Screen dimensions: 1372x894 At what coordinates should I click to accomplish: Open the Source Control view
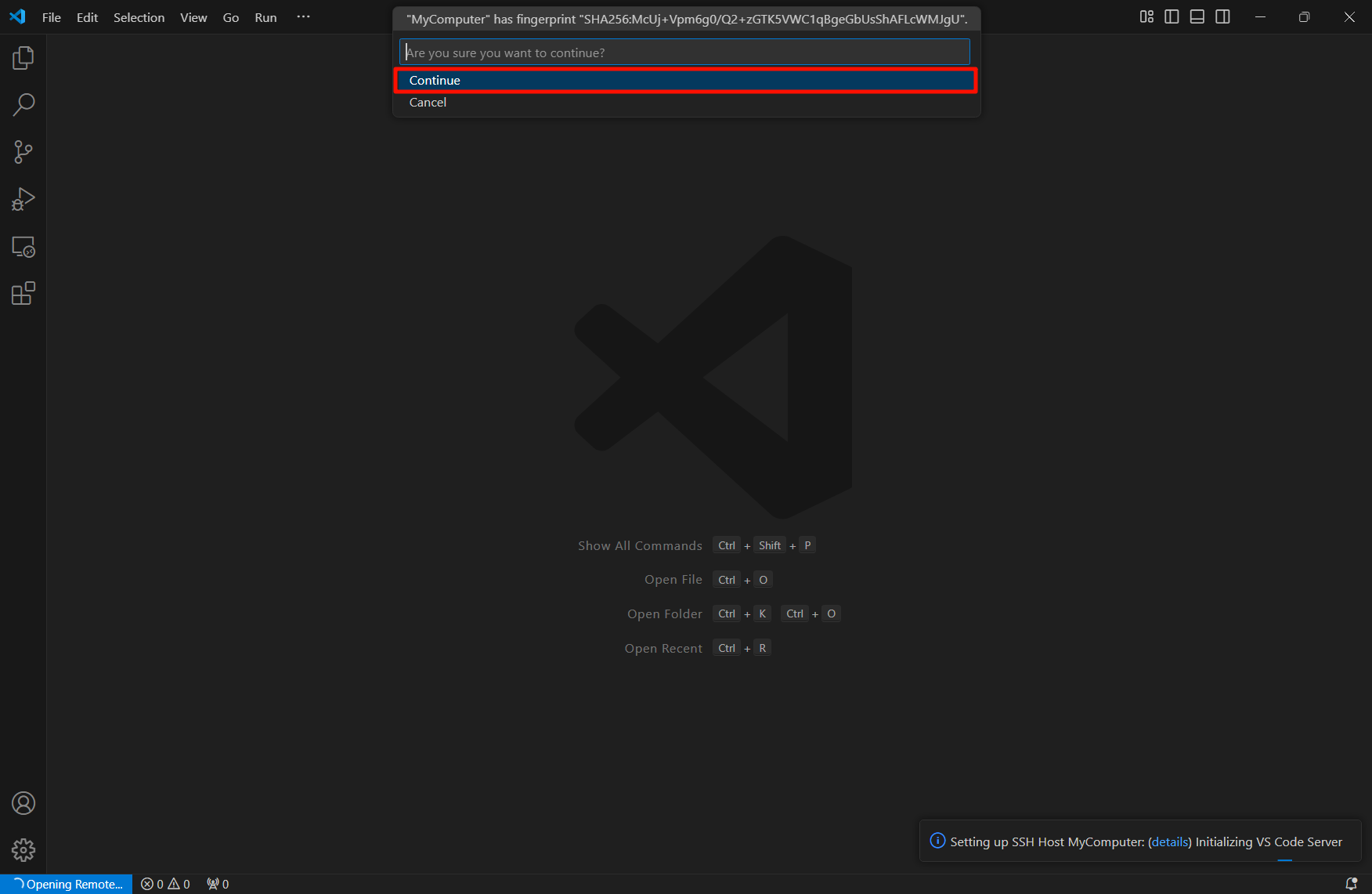(23, 152)
